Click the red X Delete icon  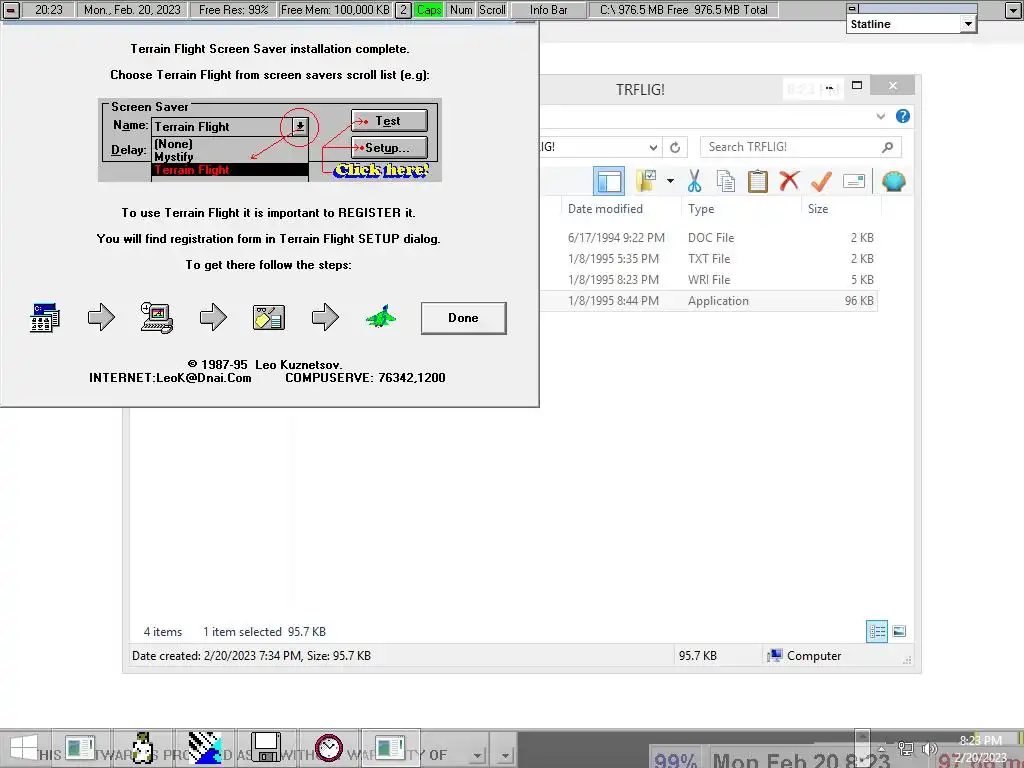(x=789, y=181)
